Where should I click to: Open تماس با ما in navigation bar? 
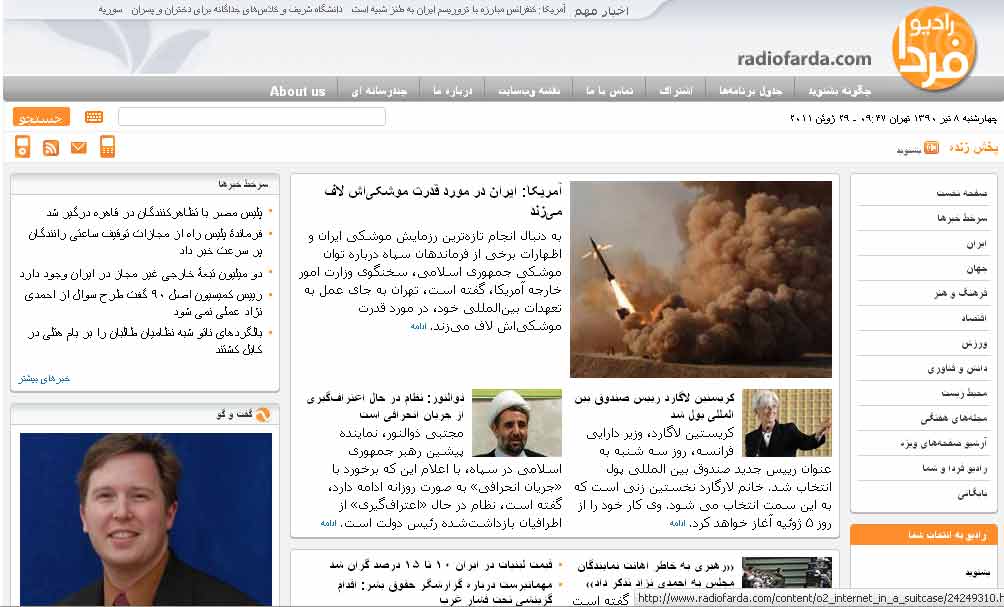609,91
